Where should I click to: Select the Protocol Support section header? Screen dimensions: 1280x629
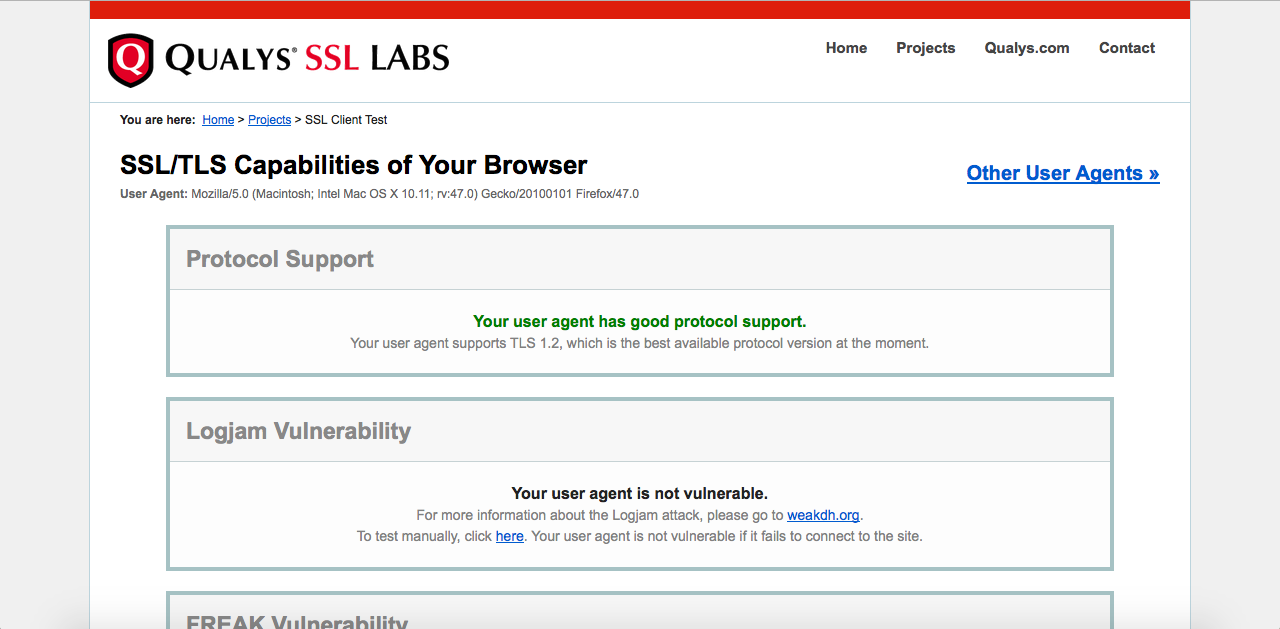(x=640, y=259)
